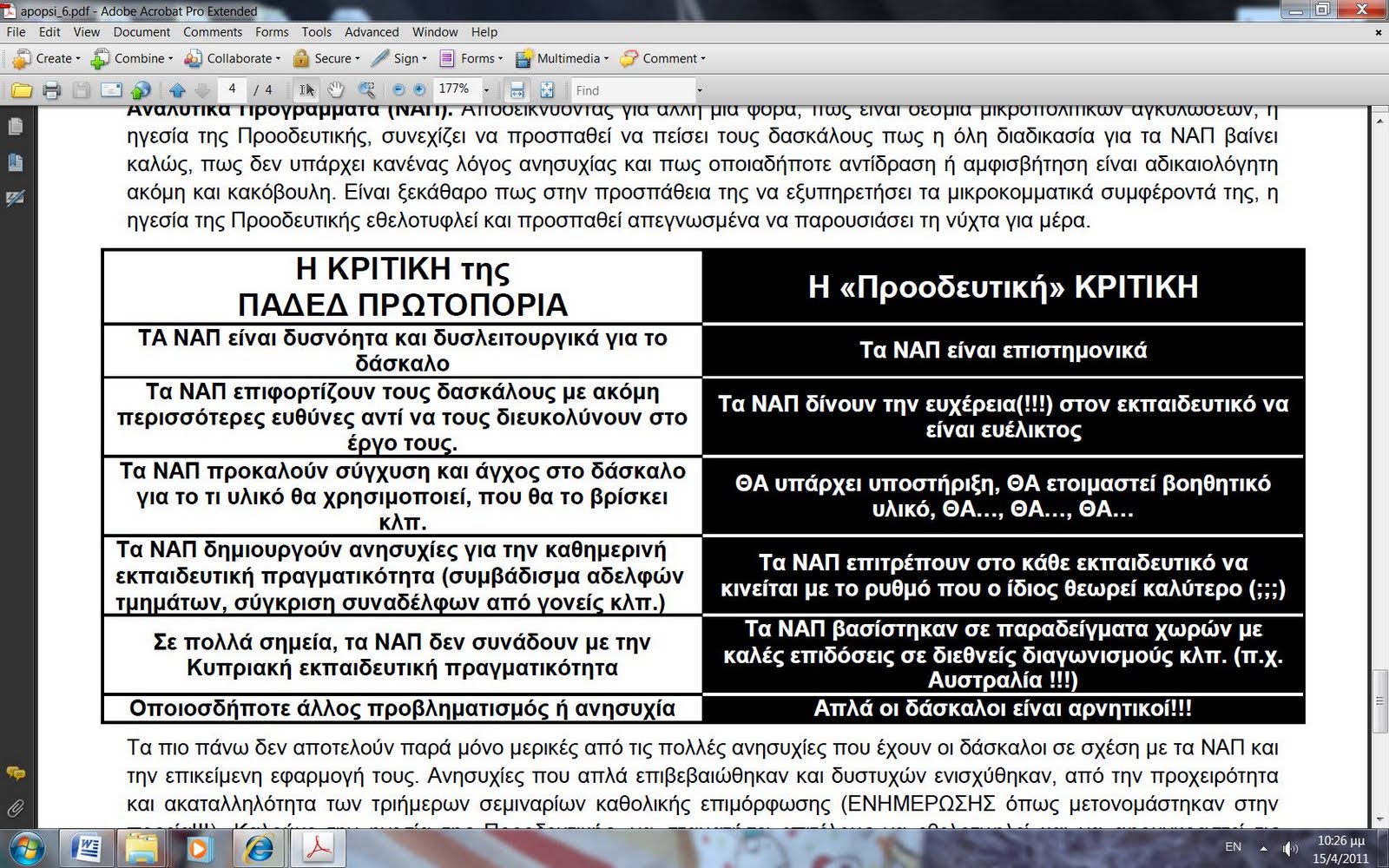
Task: Click the heading 'Η «Προοδευτική» ΚΡΙΤΙΚΗ'
Action: click(x=1003, y=286)
